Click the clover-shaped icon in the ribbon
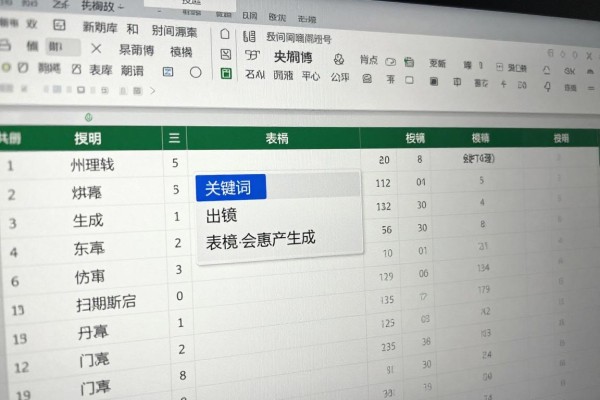This screenshot has width=600, height=400. [339, 59]
